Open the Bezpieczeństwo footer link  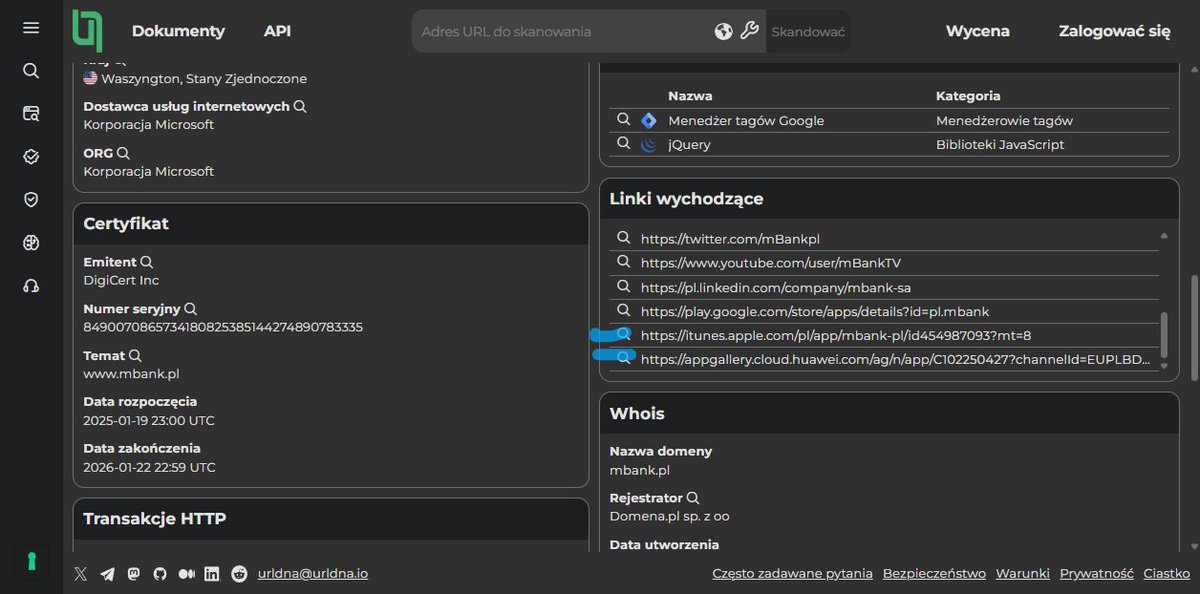click(x=934, y=574)
